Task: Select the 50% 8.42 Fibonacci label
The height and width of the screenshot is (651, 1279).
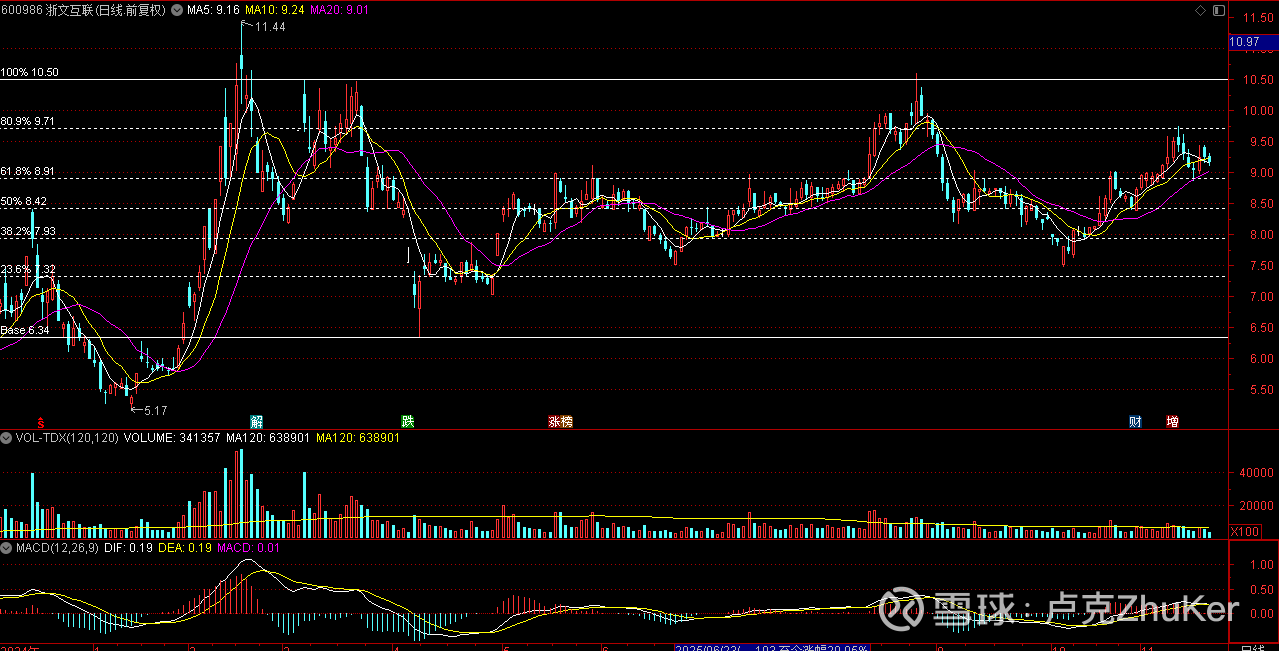Action: [x=24, y=201]
